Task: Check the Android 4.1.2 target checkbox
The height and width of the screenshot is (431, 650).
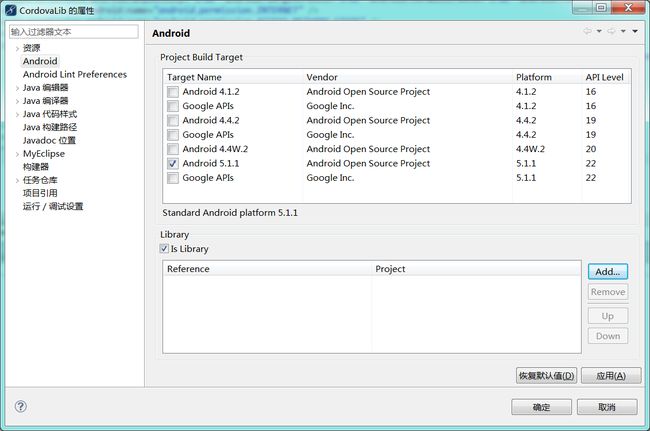Action: (x=173, y=92)
